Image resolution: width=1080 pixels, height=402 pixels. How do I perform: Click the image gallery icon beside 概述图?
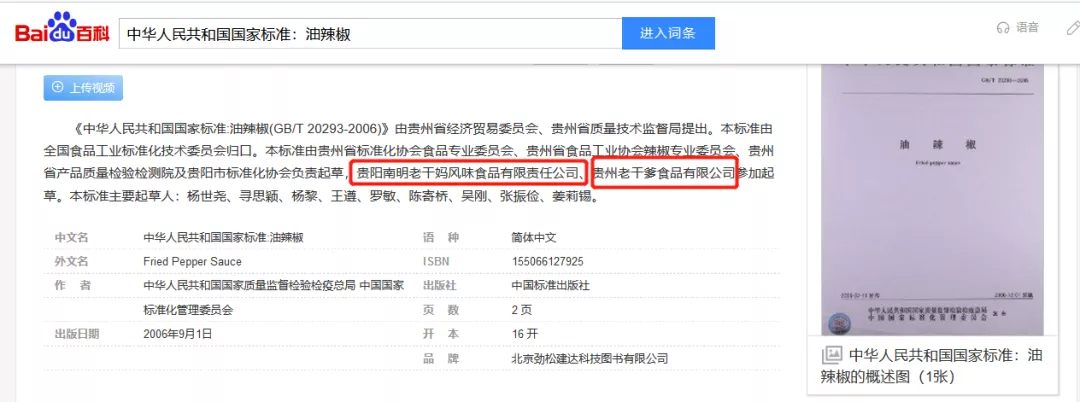pyautogui.click(x=832, y=355)
